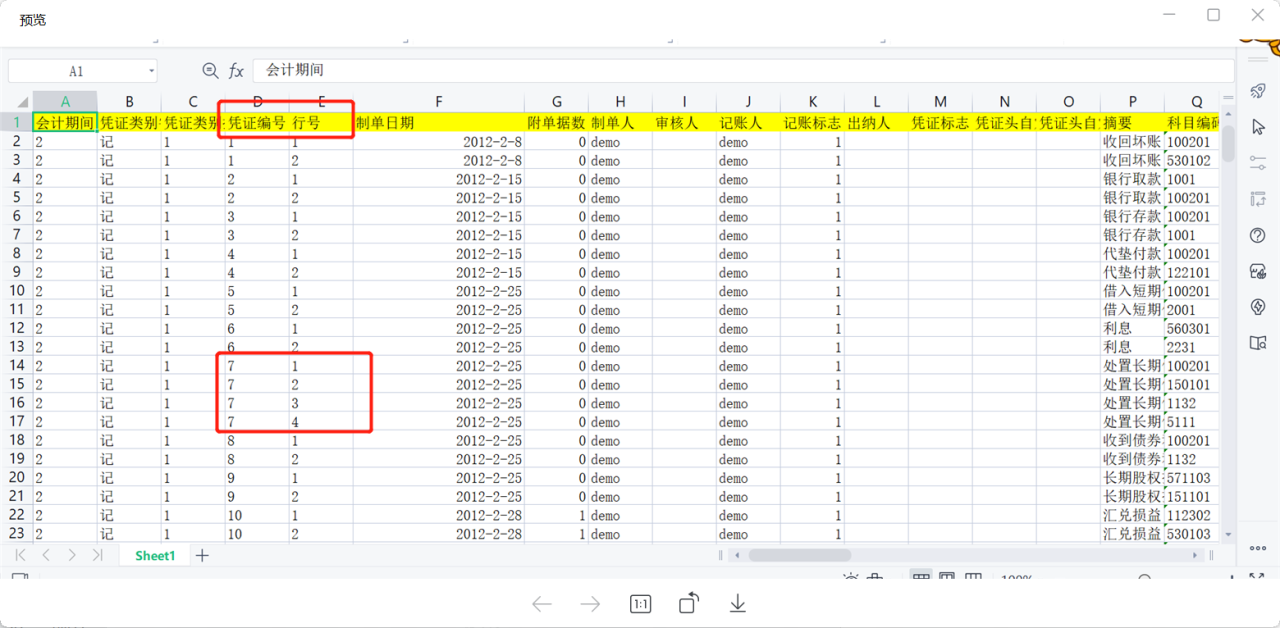The height and width of the screenshot is (628, 1280).
Task: Click the 摘要 header cell
Action: pyautogui.click(x=1132, y=123)
